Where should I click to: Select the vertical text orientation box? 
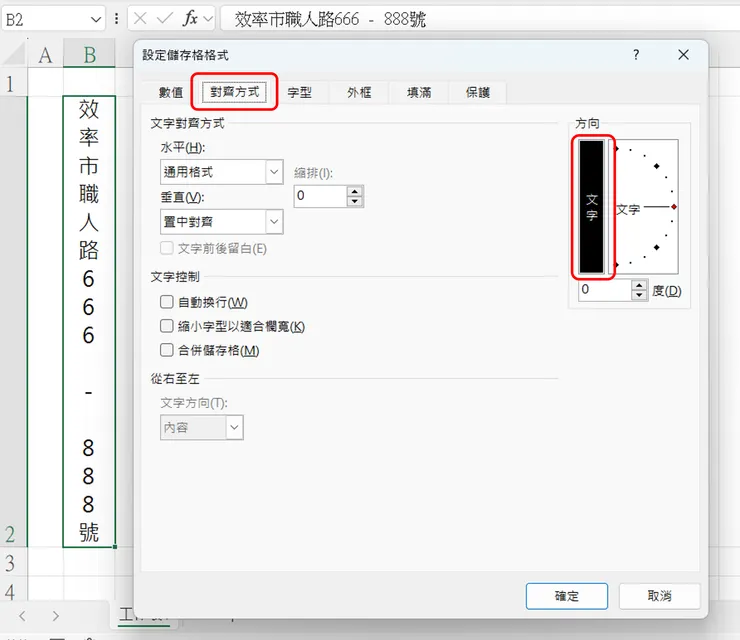pos(592,207)
